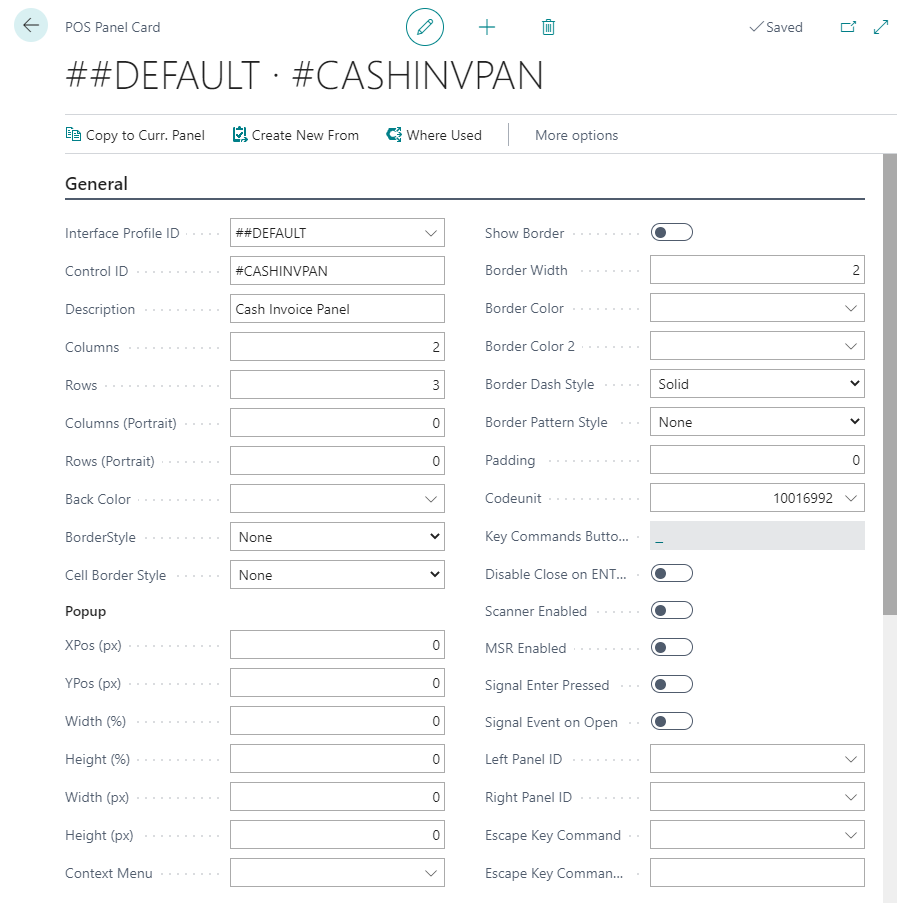This screenshot has width=923, height=903.
Task: Open the Codeunit lookup dropdown
Action: click(850, 498)
